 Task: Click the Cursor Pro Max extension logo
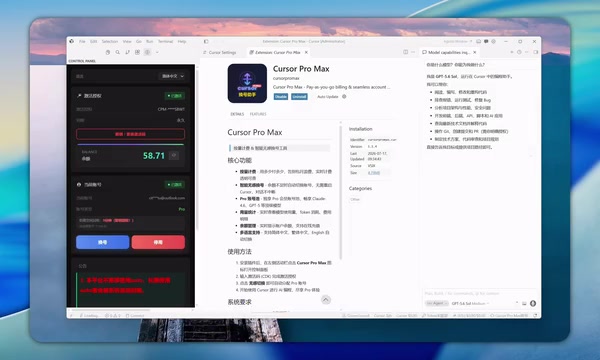pos(247,83)
